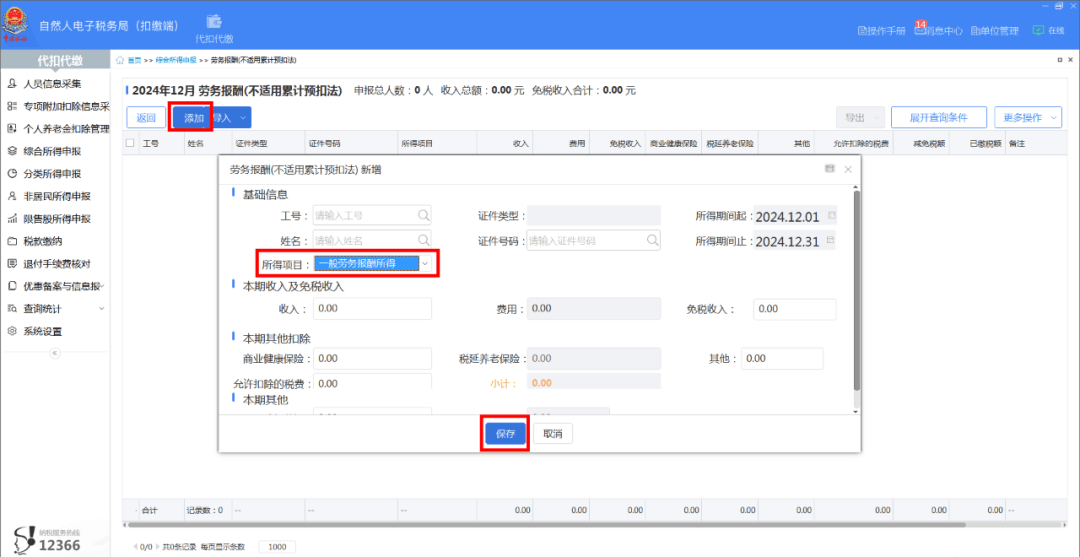The height and width of the screenshot is (557, 1080).
Task: Click the 首页 home icon in breadcrumb
Action: click(121, 60)
